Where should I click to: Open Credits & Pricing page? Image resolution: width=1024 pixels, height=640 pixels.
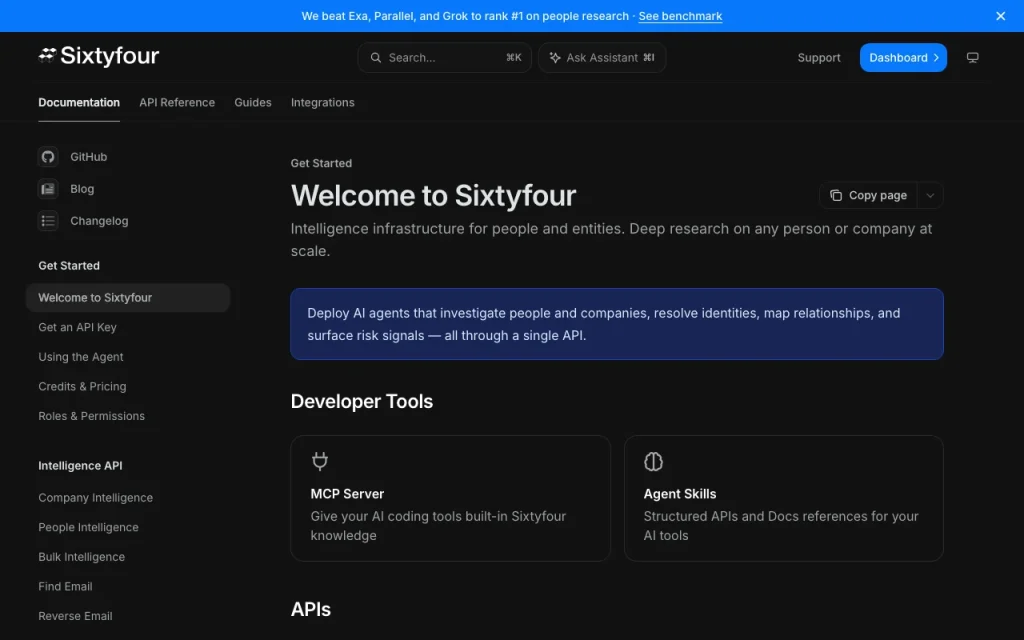coord(82,387)
